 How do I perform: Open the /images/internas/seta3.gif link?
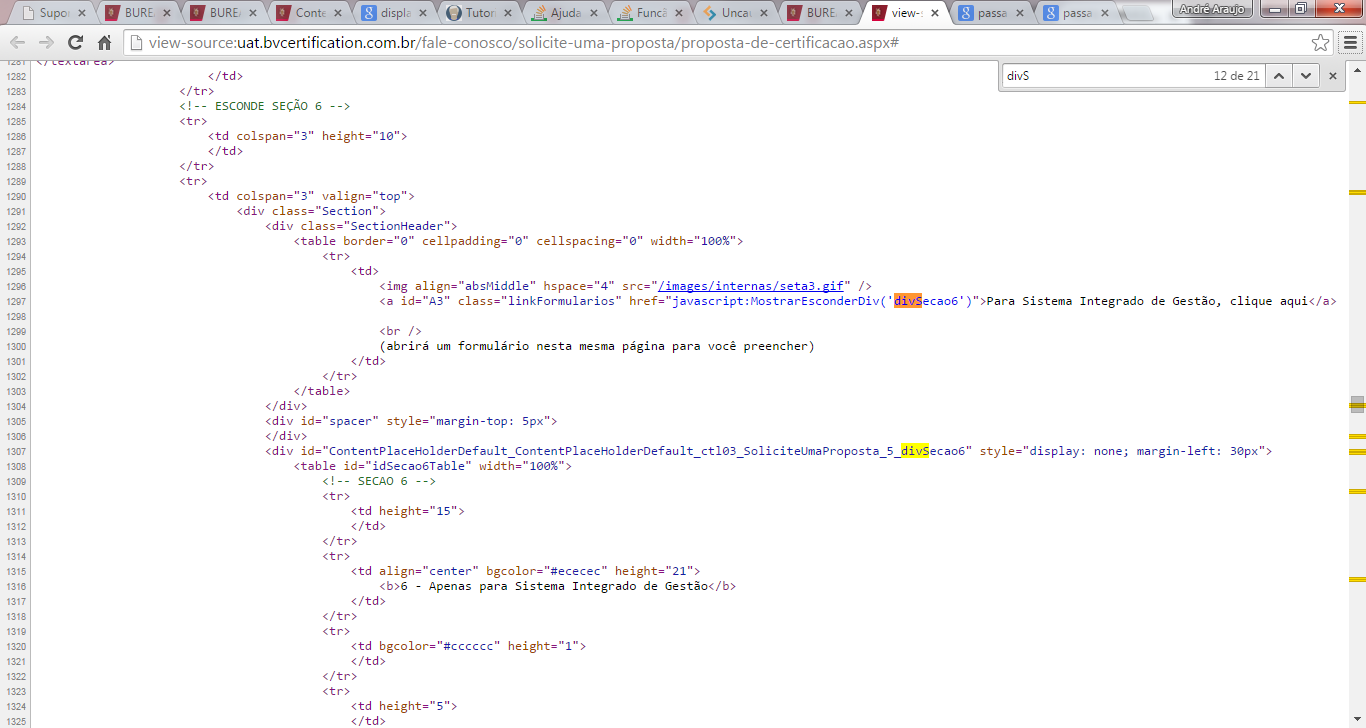coord(750,286)
